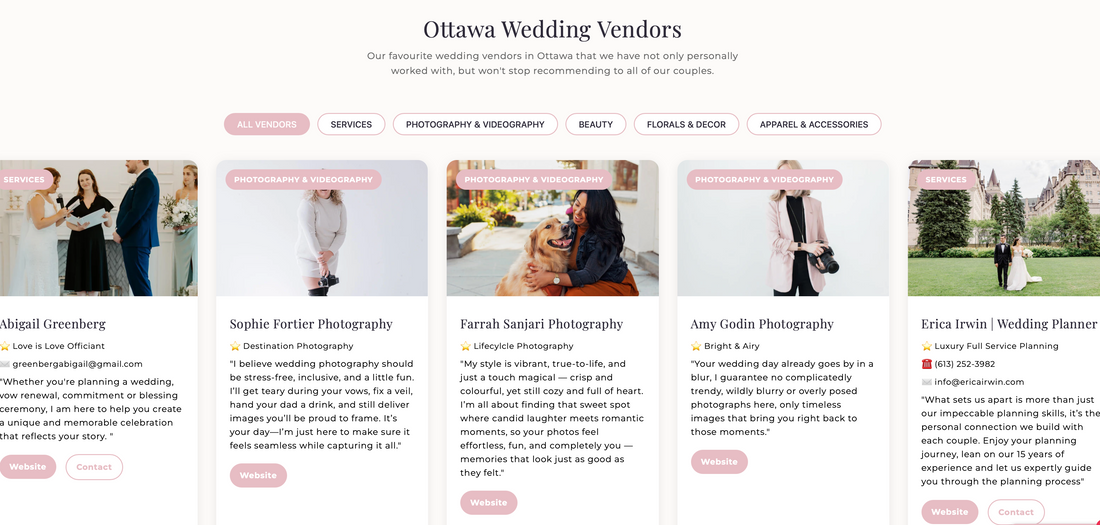Open the Apparel & Accessories filter
The width and height of the screenshot is (1100, 525).
(x=814, y=124)
